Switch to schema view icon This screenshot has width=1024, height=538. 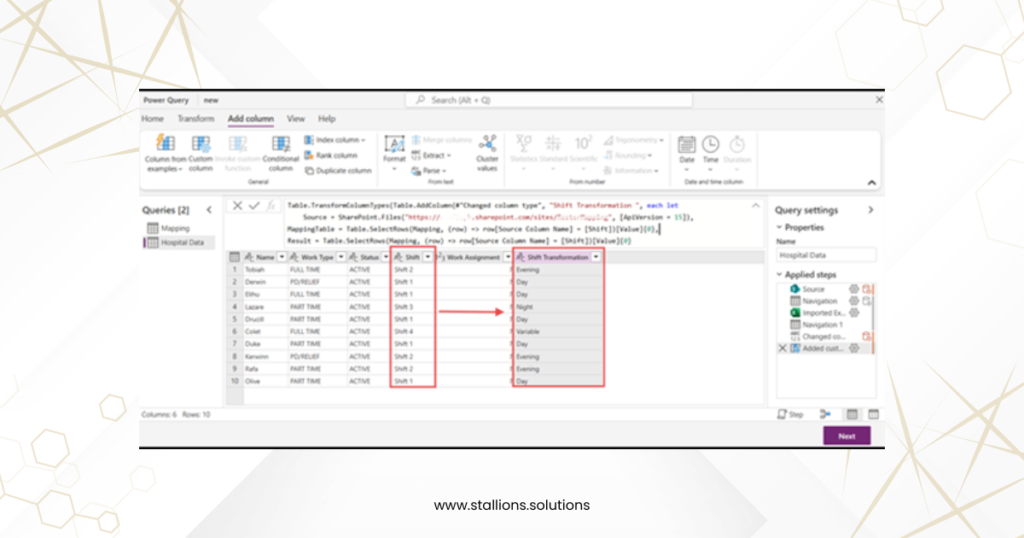click(874, 415)
